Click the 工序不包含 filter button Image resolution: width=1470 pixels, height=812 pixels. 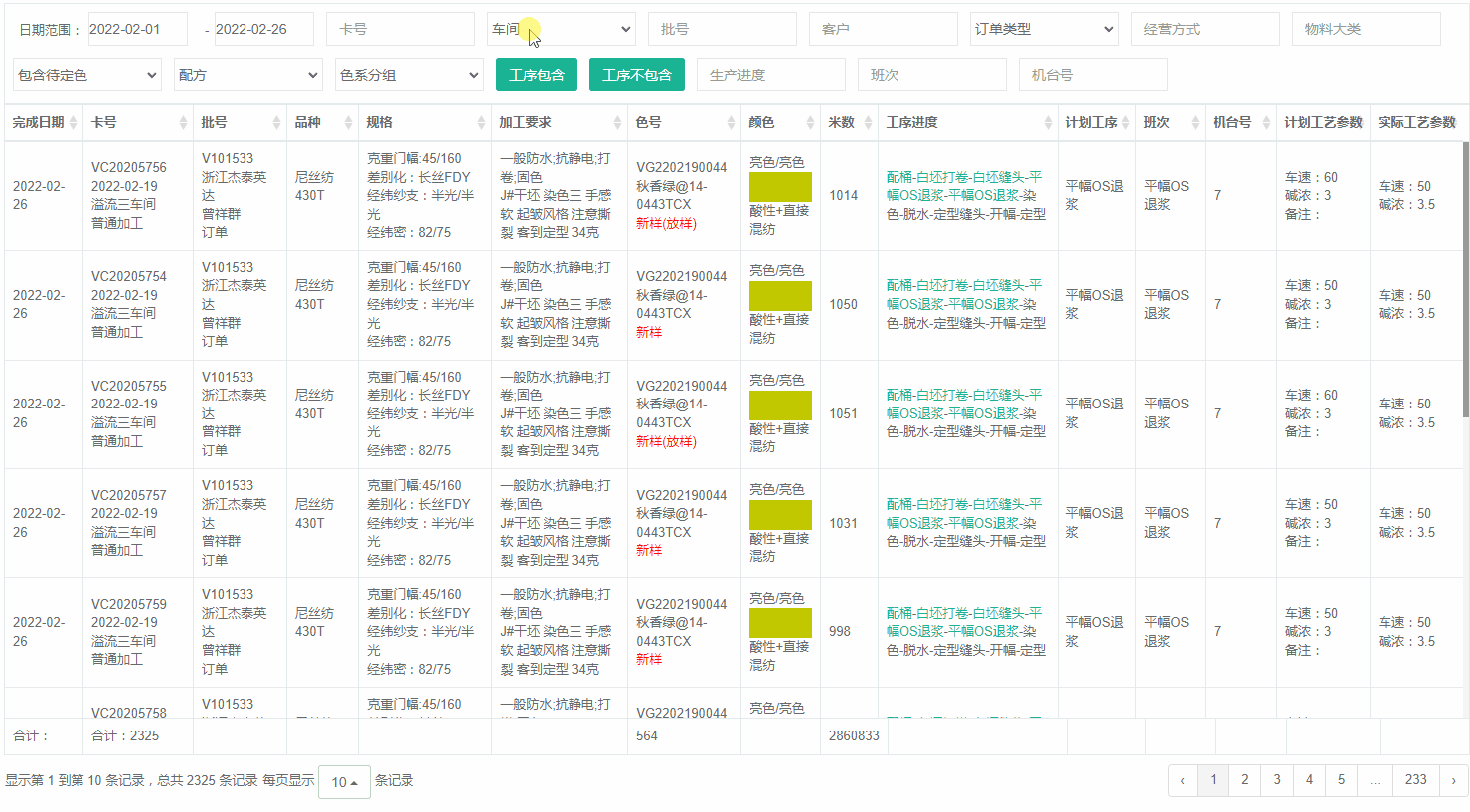[637, 74]
